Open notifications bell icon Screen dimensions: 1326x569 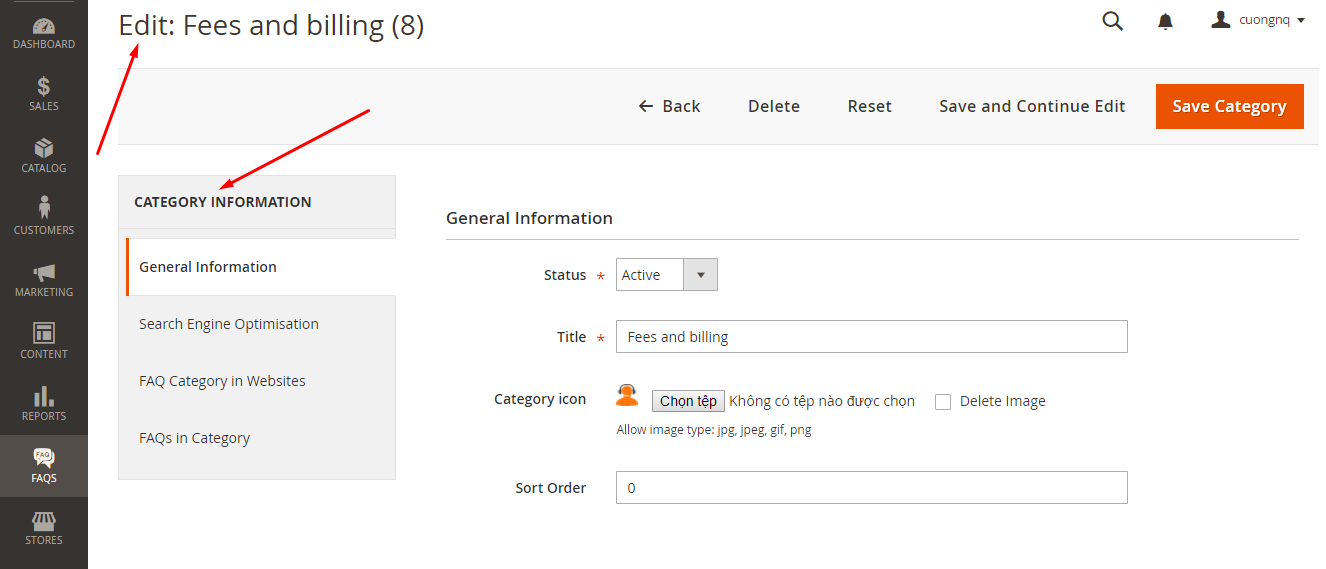(1165, 21)
